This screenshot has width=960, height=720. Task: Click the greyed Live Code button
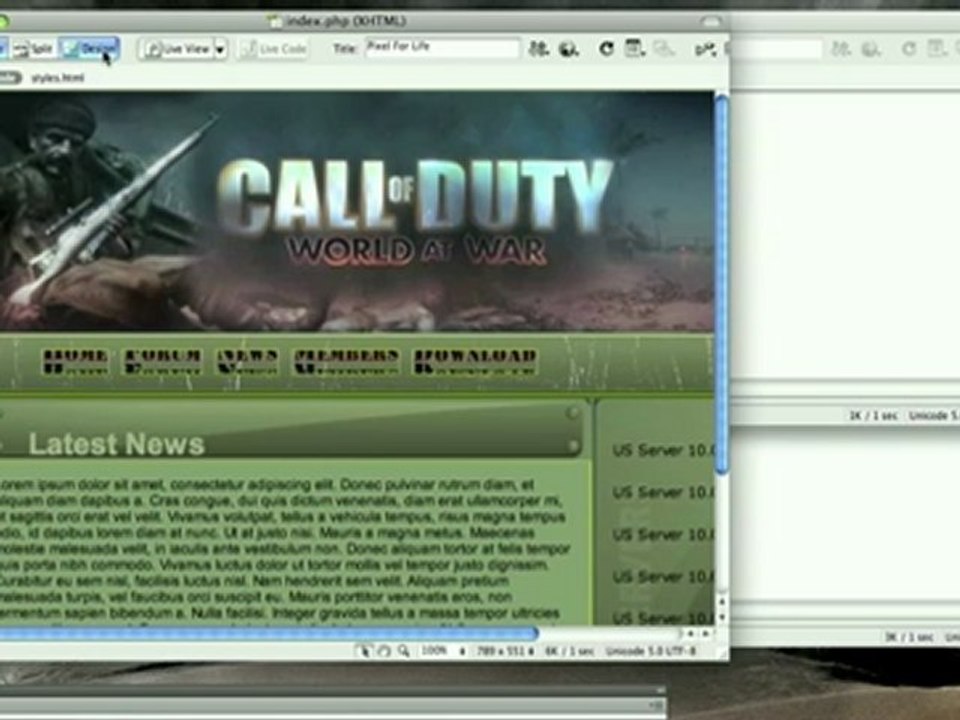(274, 49)
